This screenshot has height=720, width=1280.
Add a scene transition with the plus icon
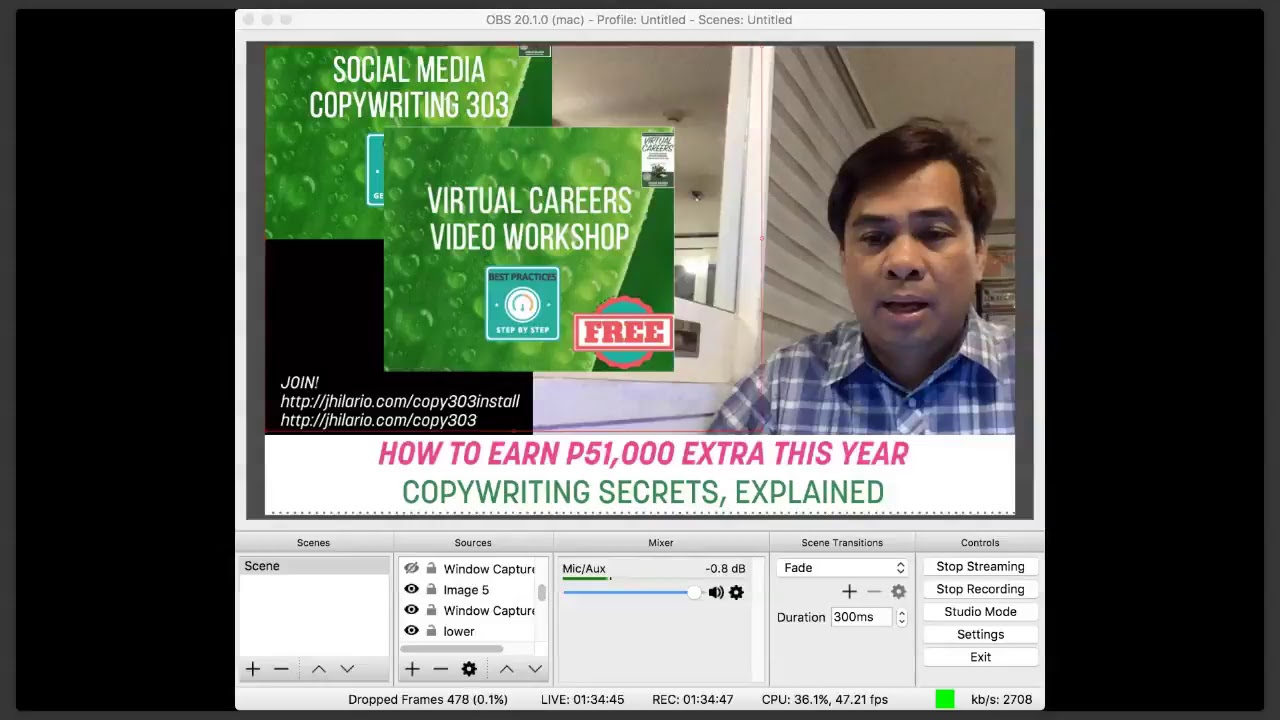(849, 592)
